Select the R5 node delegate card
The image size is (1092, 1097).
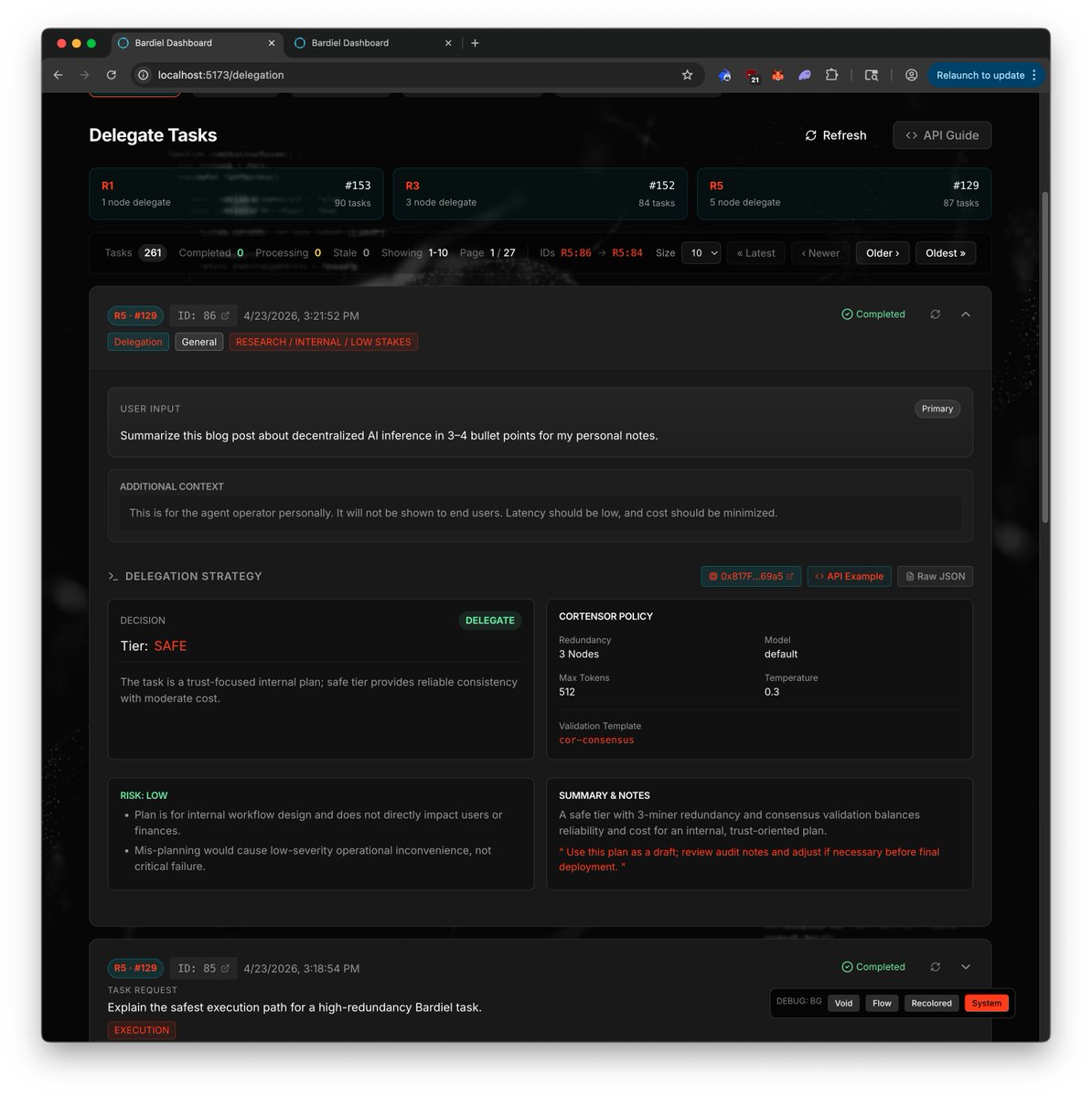click(x=843, y=194)
